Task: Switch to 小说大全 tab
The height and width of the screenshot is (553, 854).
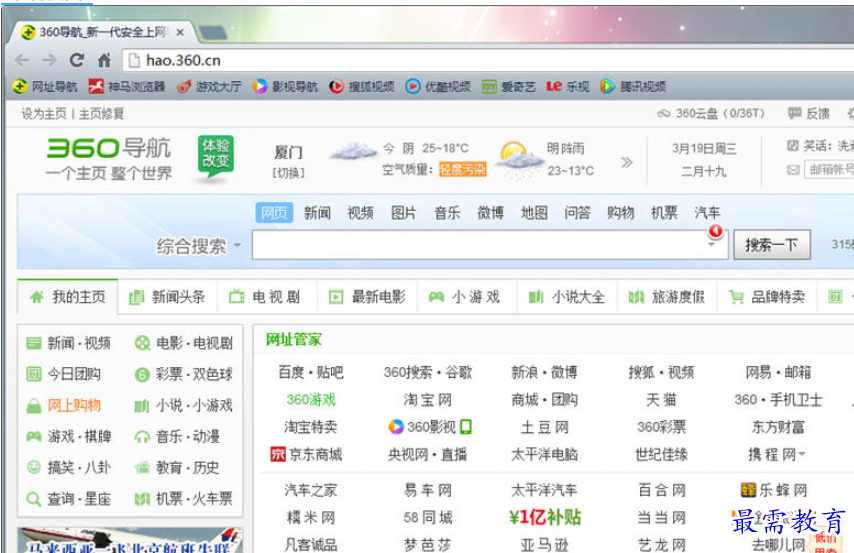Action: click(567, 297)
